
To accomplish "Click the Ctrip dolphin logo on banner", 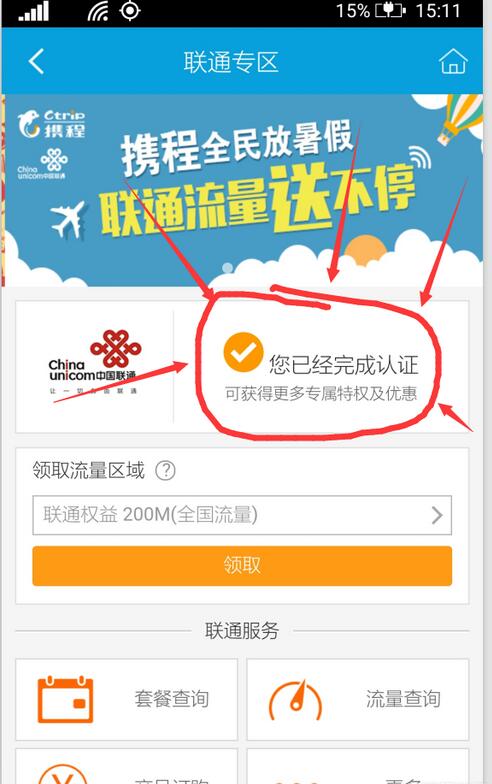I will (x=52, y=124).
